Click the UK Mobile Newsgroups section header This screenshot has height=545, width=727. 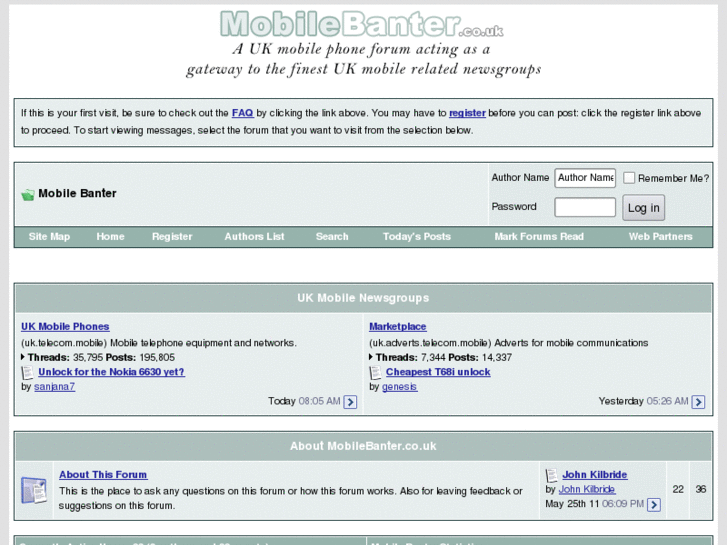click(x=363, y=298)
